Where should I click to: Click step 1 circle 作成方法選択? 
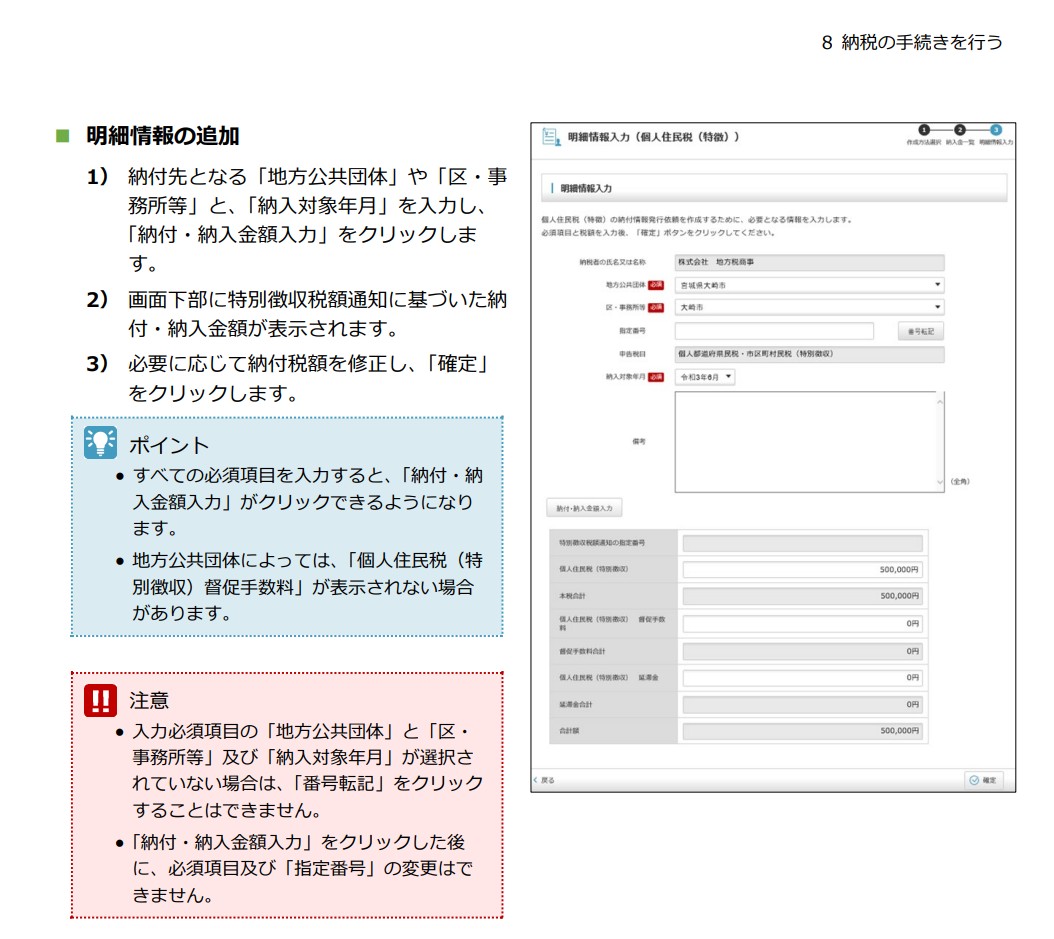point(924,130)
